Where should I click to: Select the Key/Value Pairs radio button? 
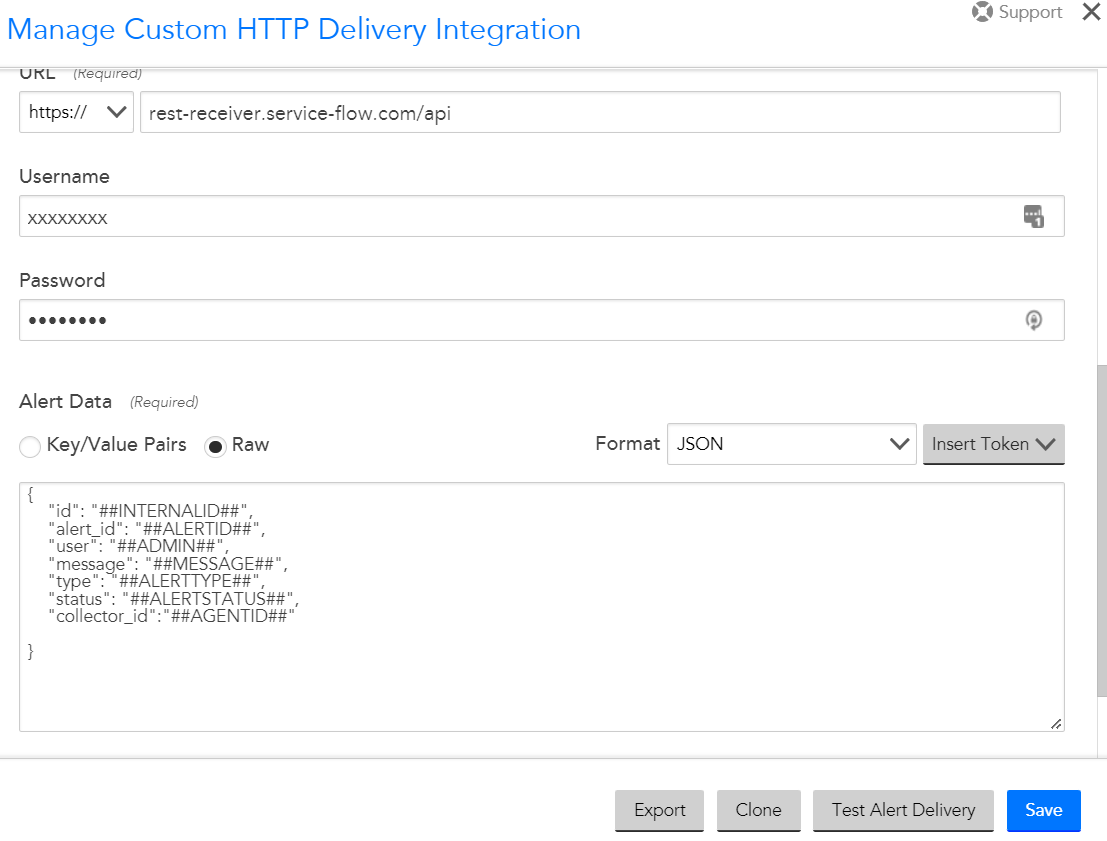click(30, 446)
